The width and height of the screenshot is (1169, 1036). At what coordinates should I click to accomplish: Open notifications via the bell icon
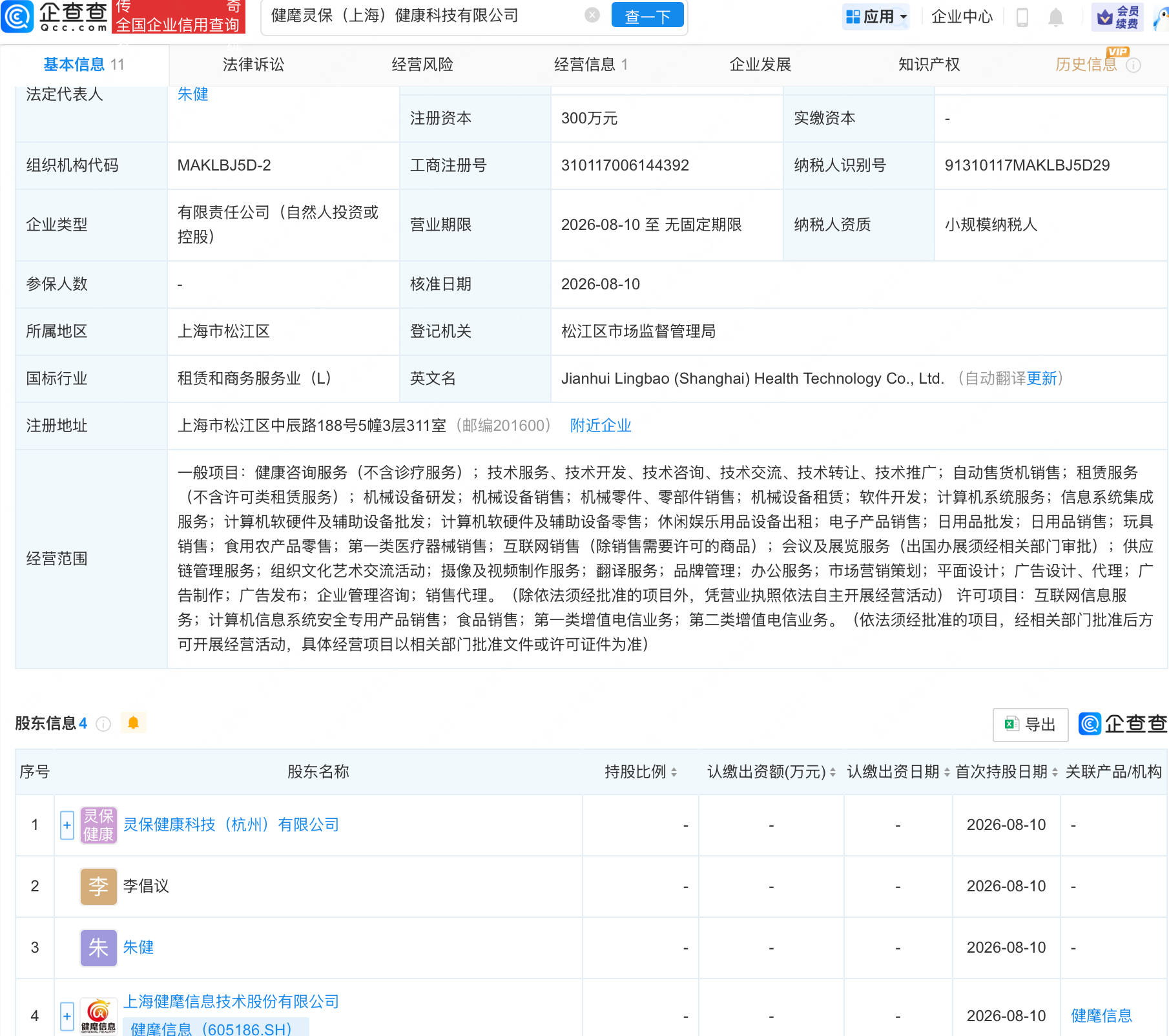(1056, 17)
